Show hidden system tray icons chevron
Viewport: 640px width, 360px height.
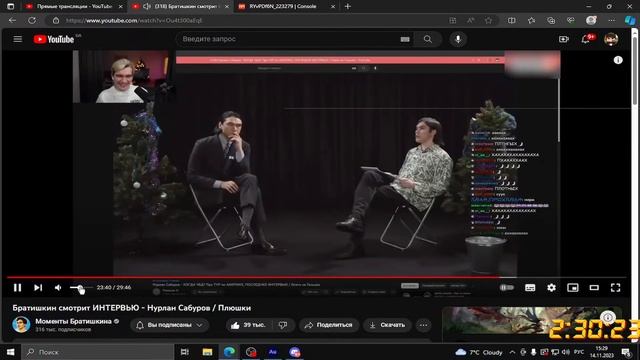pyautogui.click(x=512, y=352)
